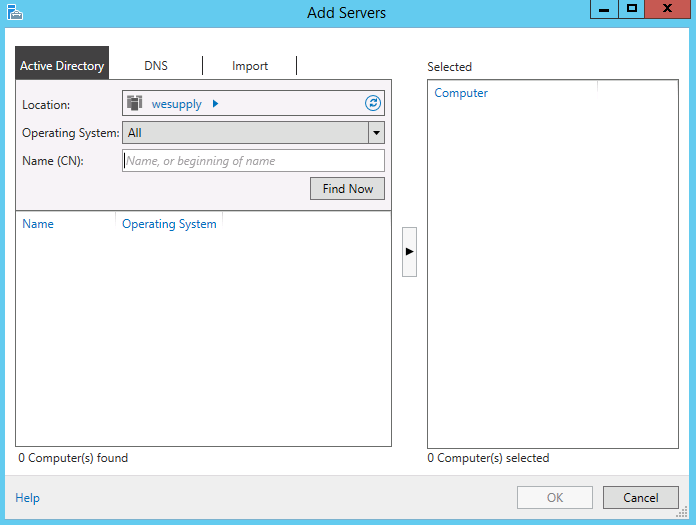The width and height of the screenshot is (696, 525).
Task: Click the "Selected" heading label
Action: click(449, 67)
